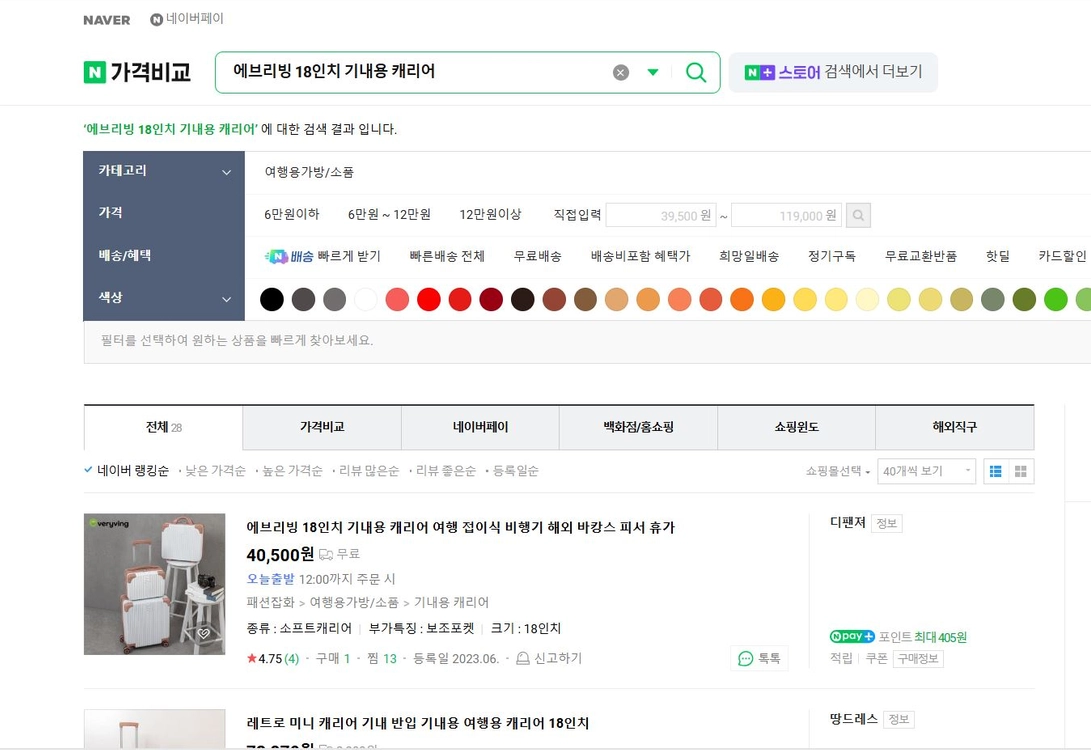Sort by 등록일순
The width and height of the screenshot is (1091, 750).
pyautogui.click(x=516, y=471)
